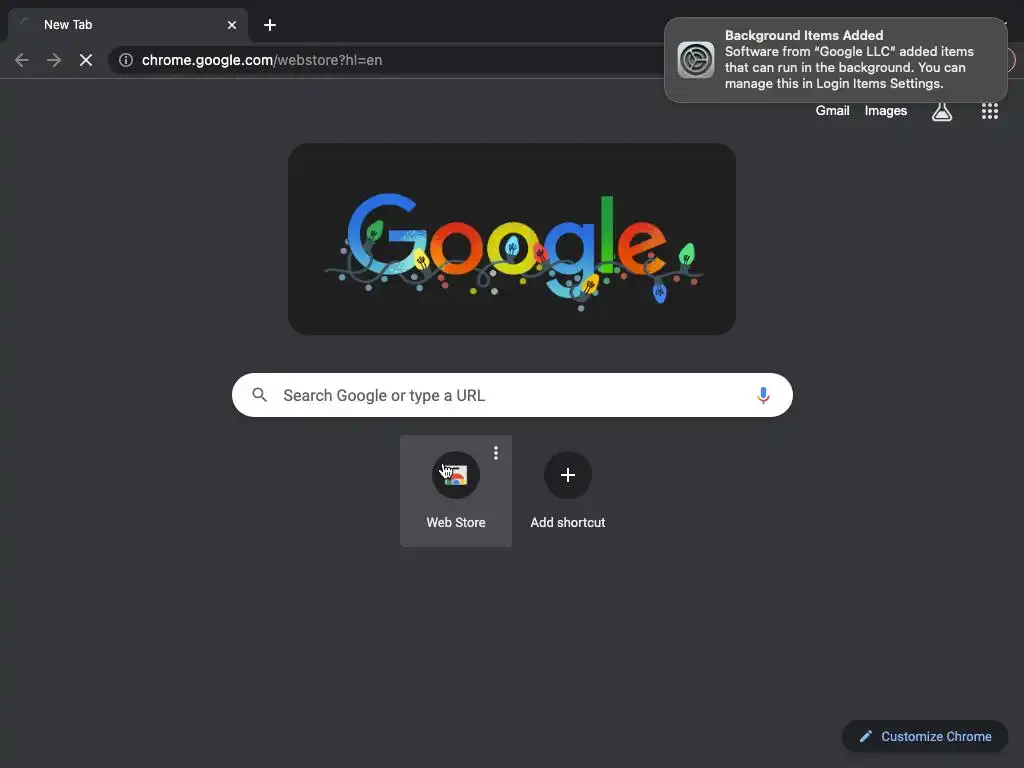Open Gmail link

pos(832,111)
